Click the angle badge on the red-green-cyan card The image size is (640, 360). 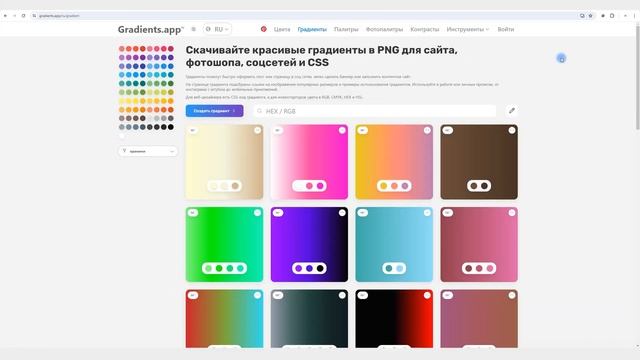tap(193, 295)
